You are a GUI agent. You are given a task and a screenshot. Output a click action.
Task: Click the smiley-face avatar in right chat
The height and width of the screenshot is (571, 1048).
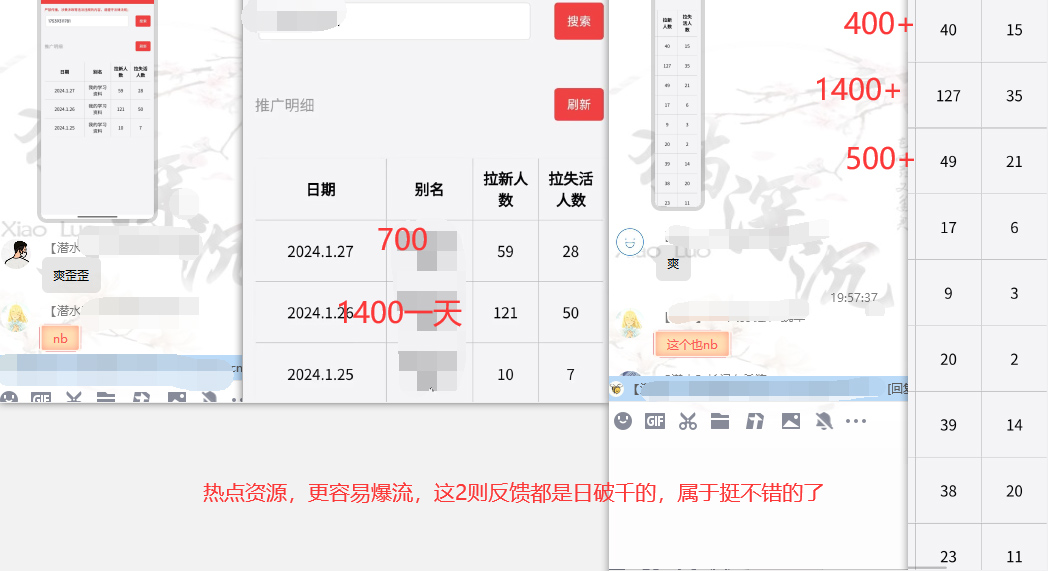coord(629,241)
